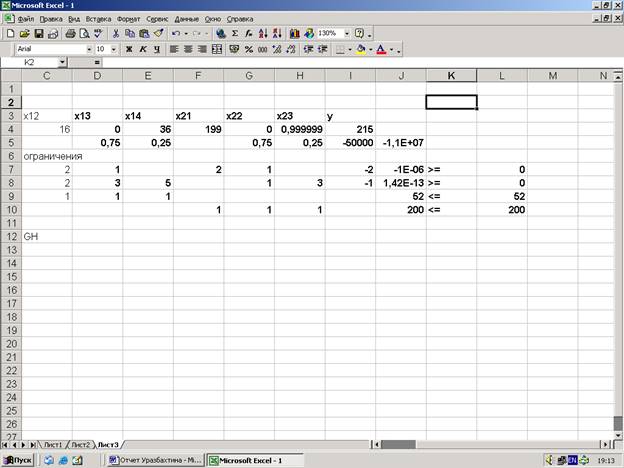Apply percent style formatting

coord(247,48)
